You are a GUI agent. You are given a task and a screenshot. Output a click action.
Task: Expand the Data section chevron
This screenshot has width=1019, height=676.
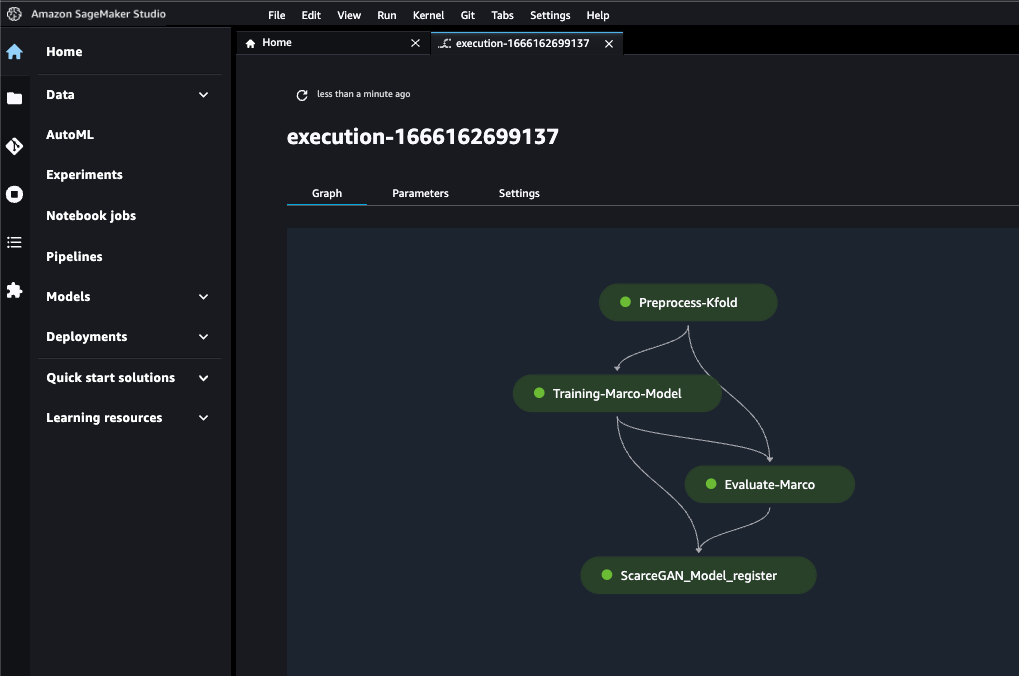point(204,95)
